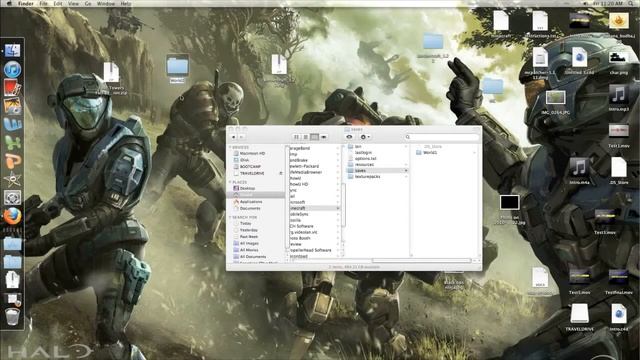Launch Microsoft PowerPoint from the Dock
Viewport: 640px width, 360px height.
tap(12, 161)
